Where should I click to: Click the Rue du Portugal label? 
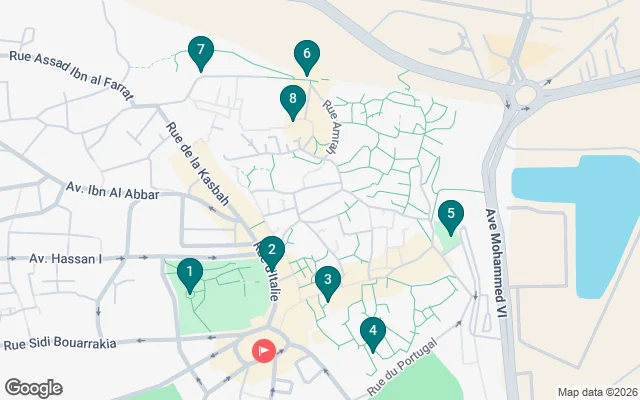coord(402,367)
